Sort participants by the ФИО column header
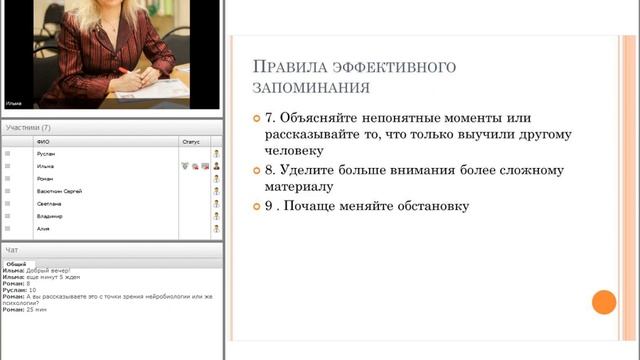Image resolution: width=640 pixels, height=360 pixels. (x=105, y=142)
